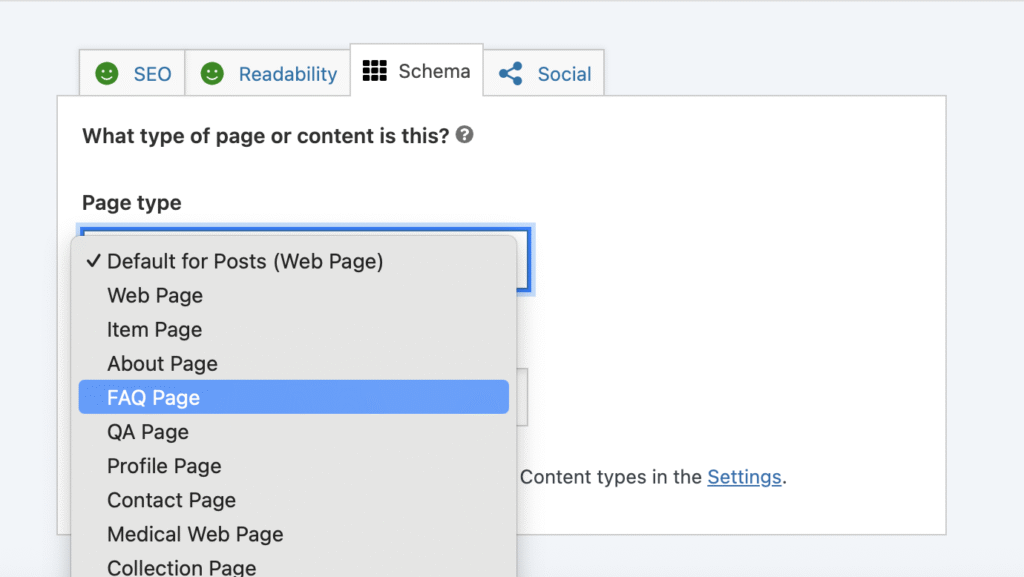
Task: Pick Collection Page in the dropdown
Action: 181,566
